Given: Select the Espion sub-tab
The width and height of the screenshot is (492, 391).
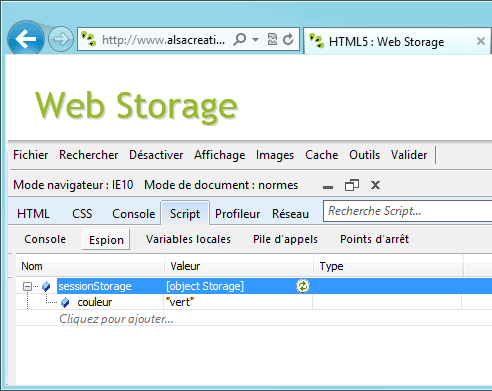Looking at the screenshot, I should 106,240.
